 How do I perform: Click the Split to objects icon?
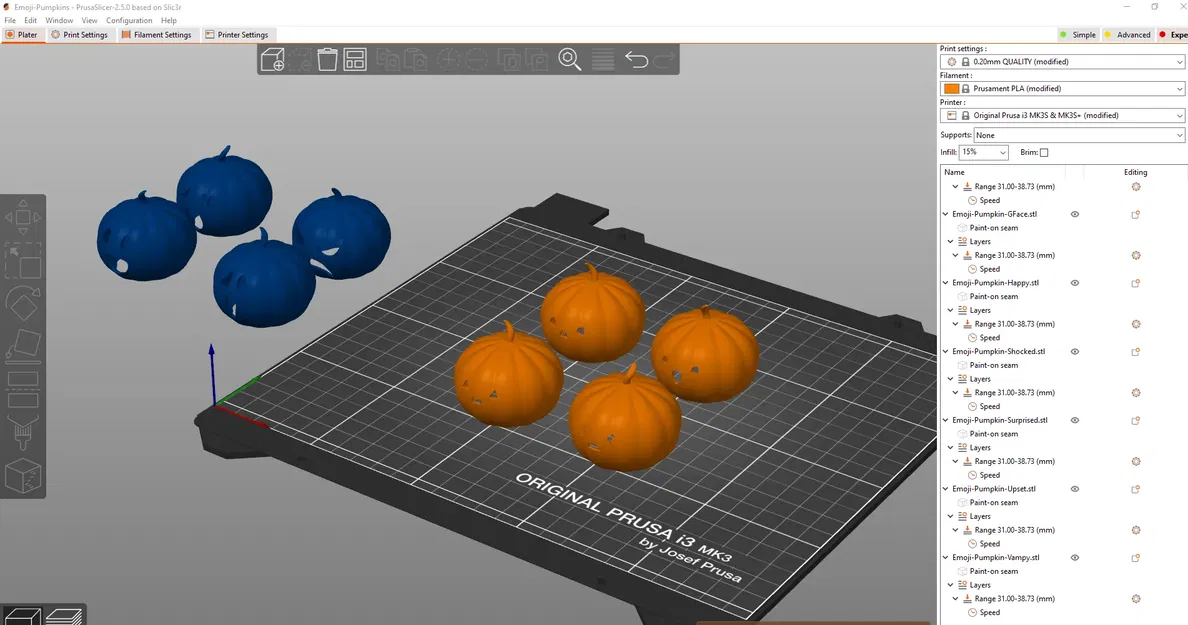coord(509,59)
